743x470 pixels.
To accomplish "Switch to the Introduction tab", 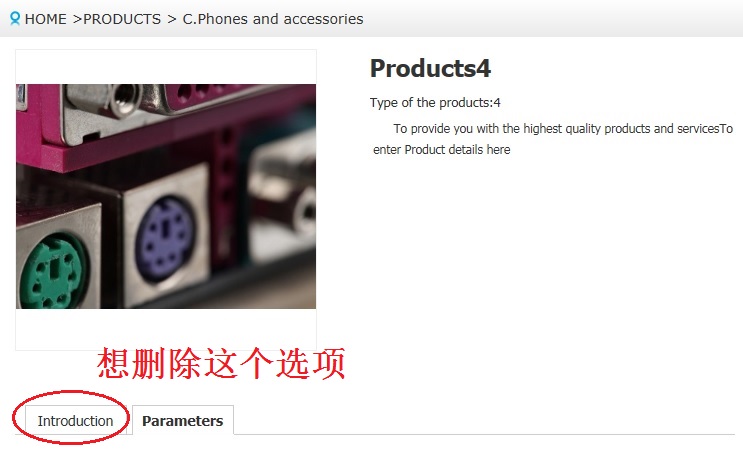I will [x=75, y=421].
